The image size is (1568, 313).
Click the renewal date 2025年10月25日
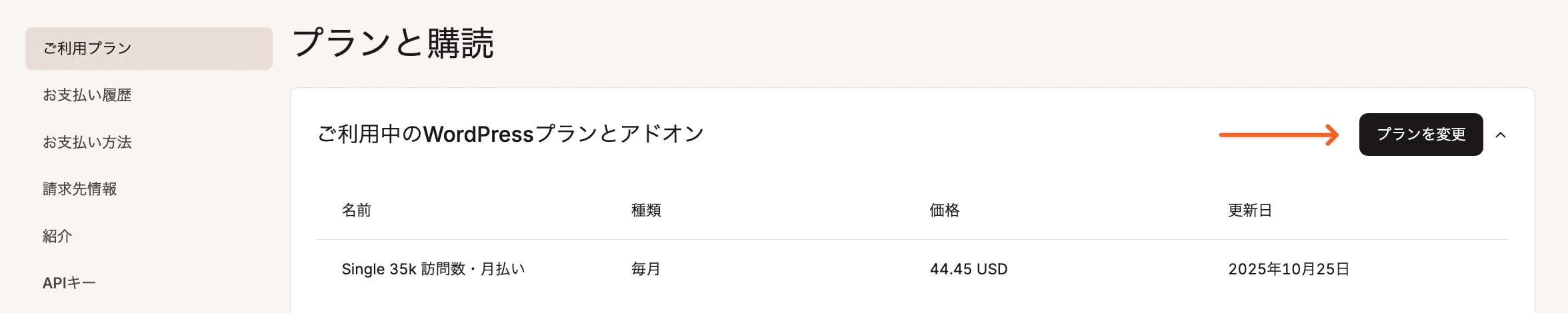tap(1289, 269)
